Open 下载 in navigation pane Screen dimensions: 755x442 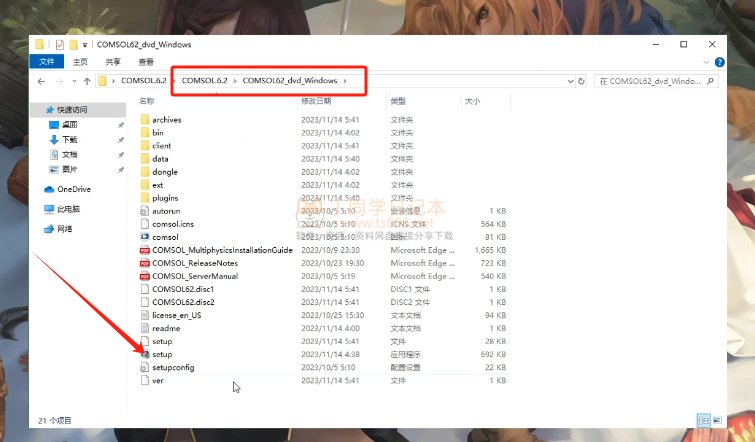69,140
